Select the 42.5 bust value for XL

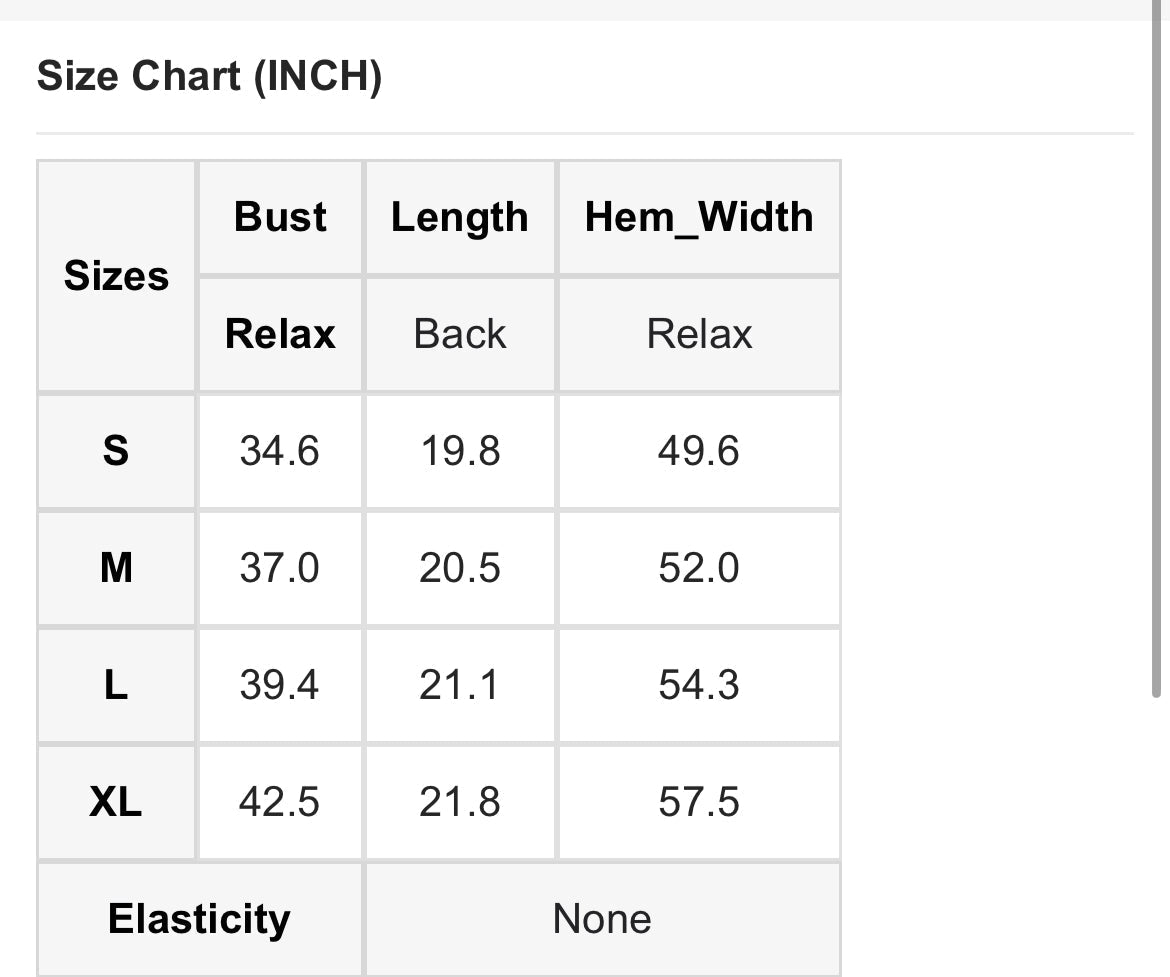280,802
